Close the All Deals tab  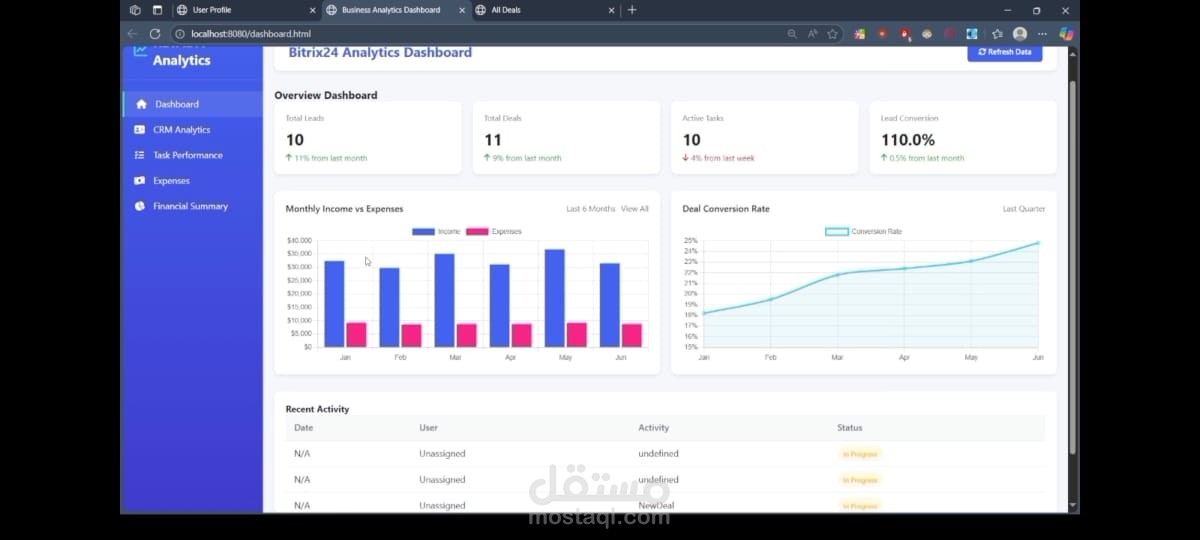pyautogui.click(x=611, y=10)
